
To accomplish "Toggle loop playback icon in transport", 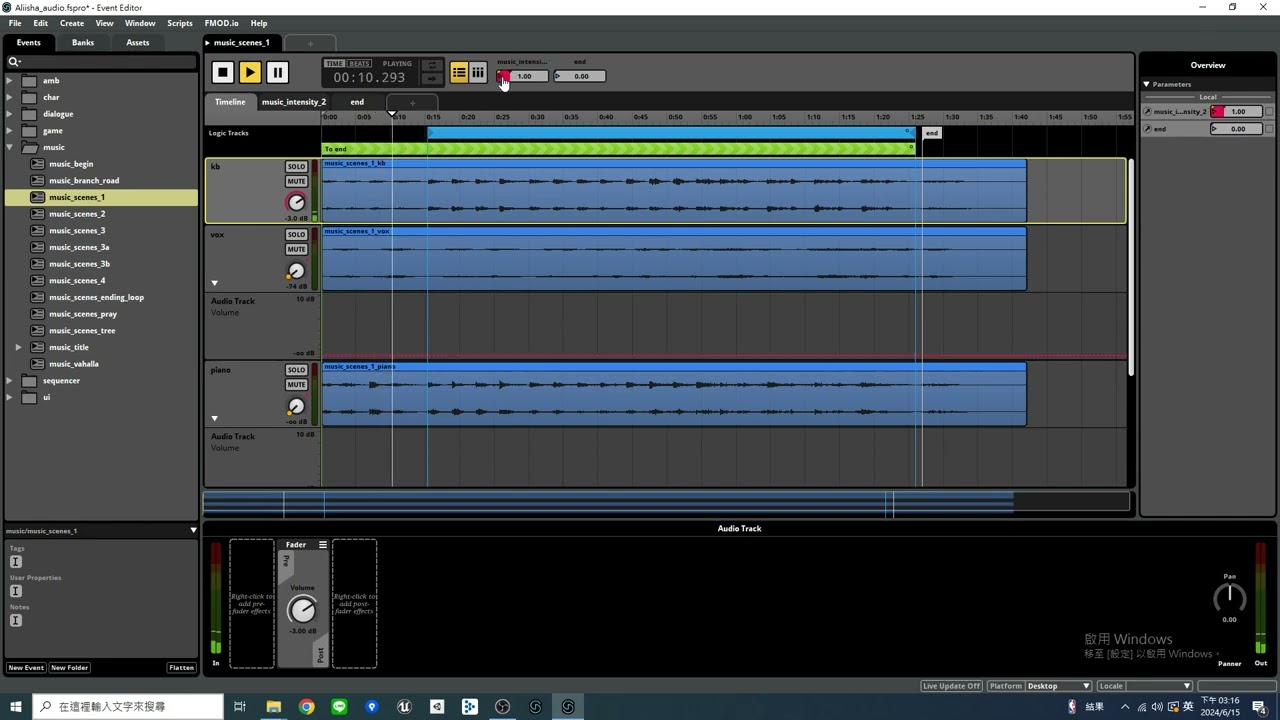I will [x=431, y=66].
